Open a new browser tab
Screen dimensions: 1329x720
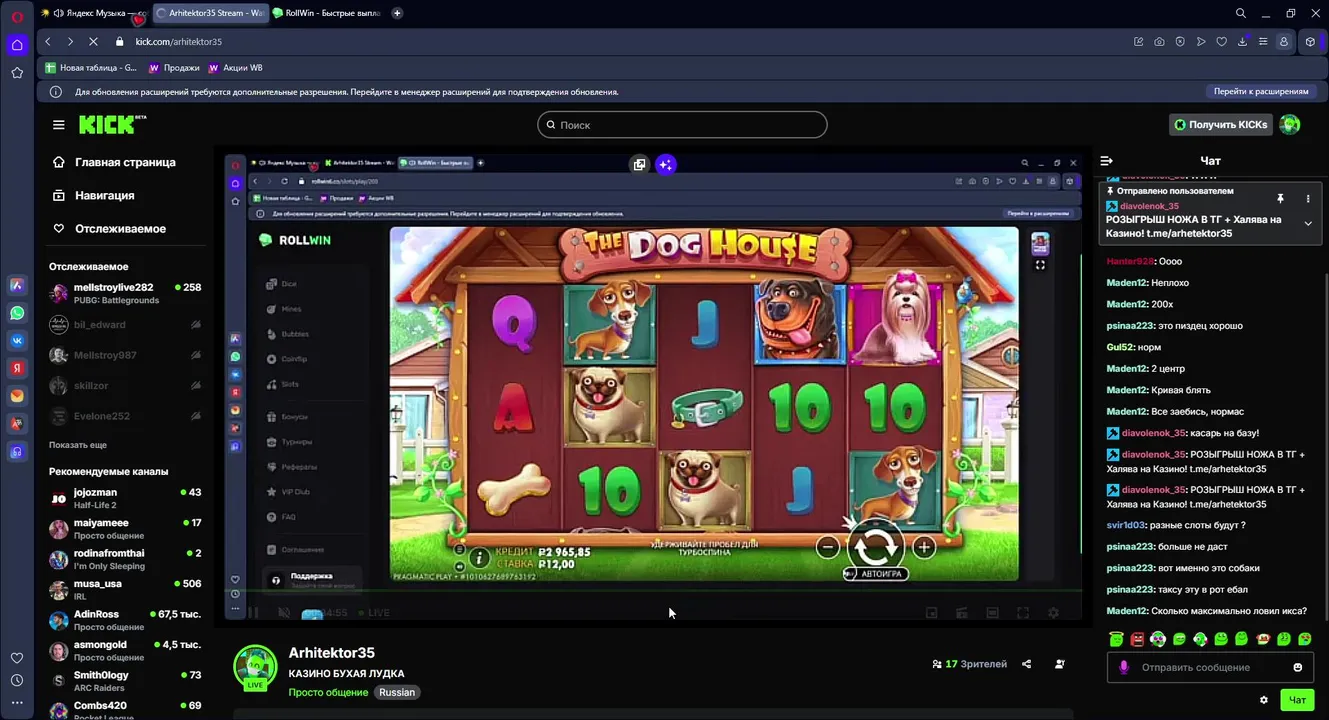tap(398, 14)
